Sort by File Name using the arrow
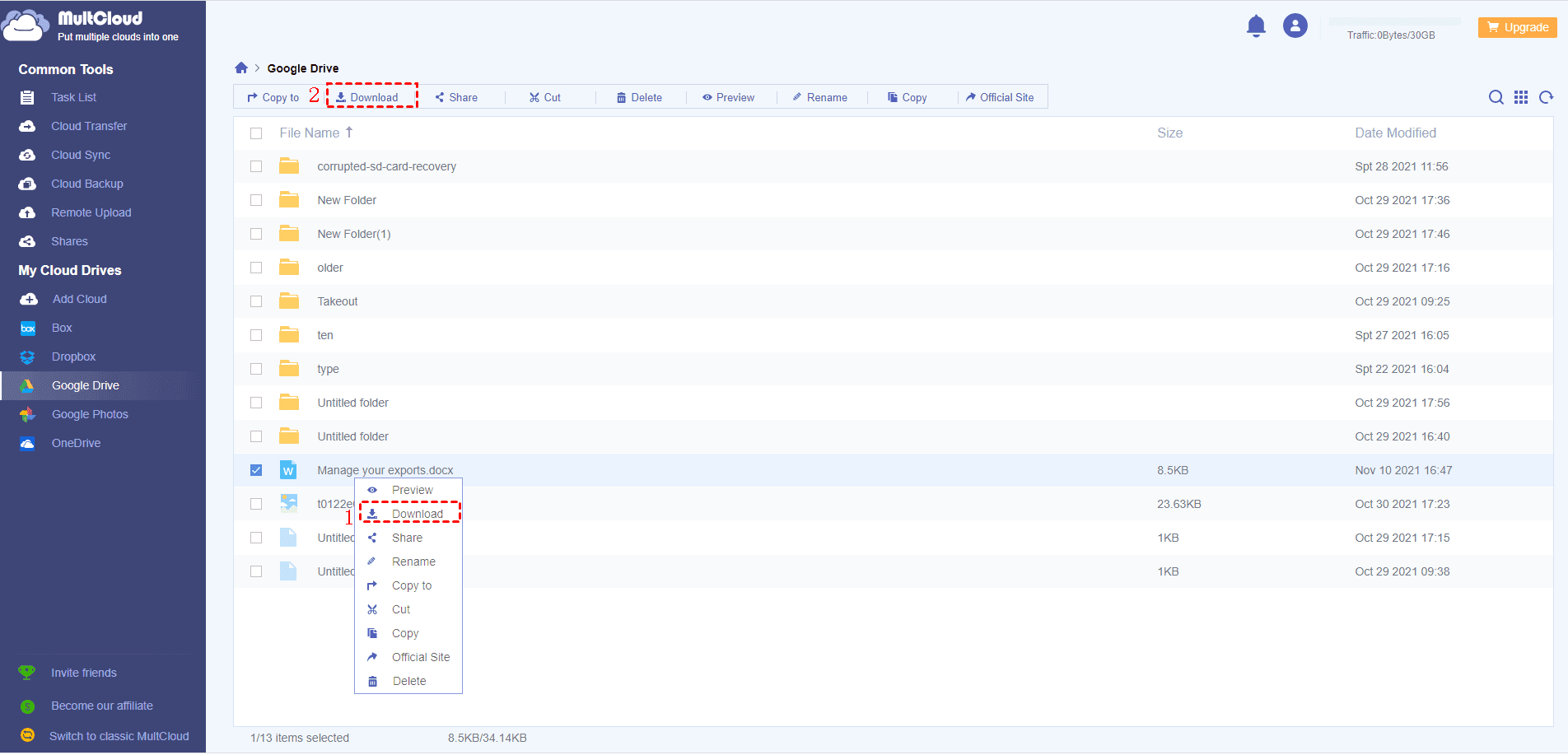 click(x=349, y=132)
